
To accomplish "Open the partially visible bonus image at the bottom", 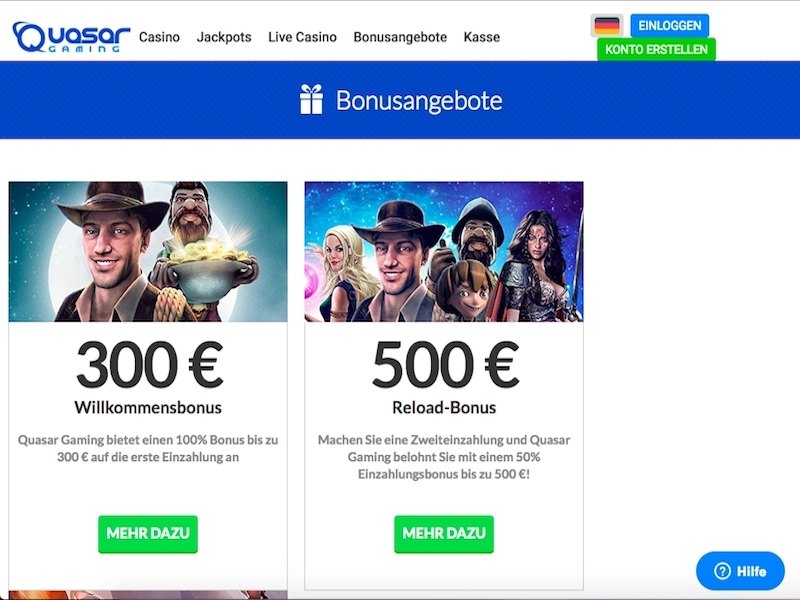I will 148,595.
